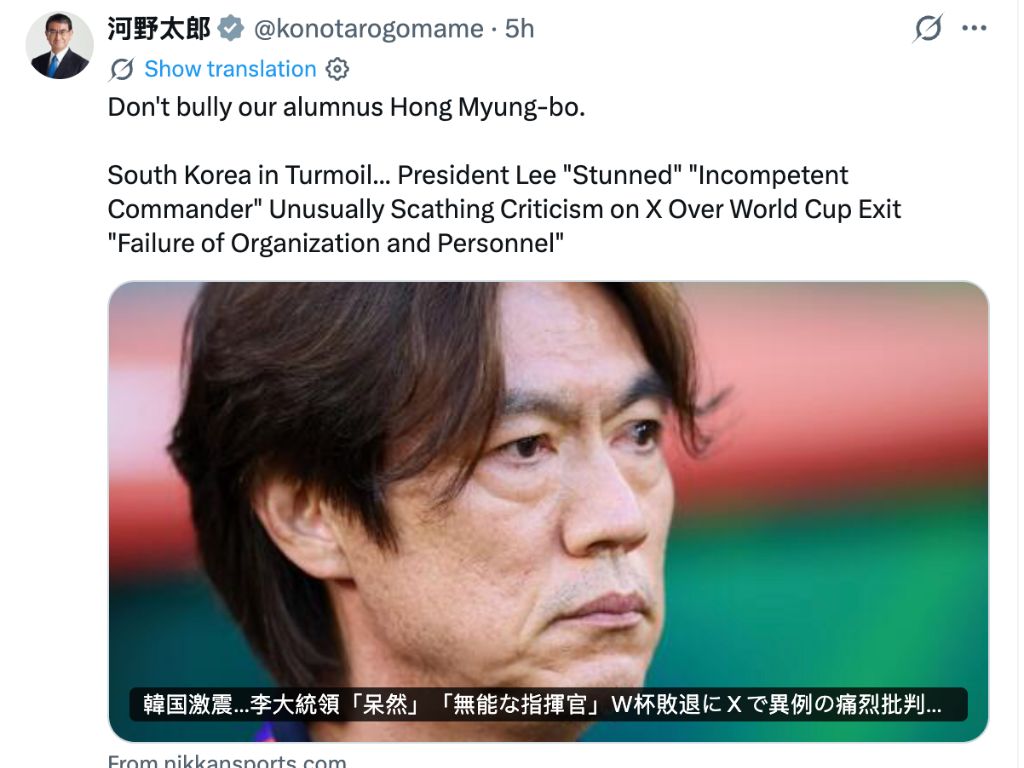Click the quoted "Failure of Organization and Personnel" line

click(x=336, y=243)
